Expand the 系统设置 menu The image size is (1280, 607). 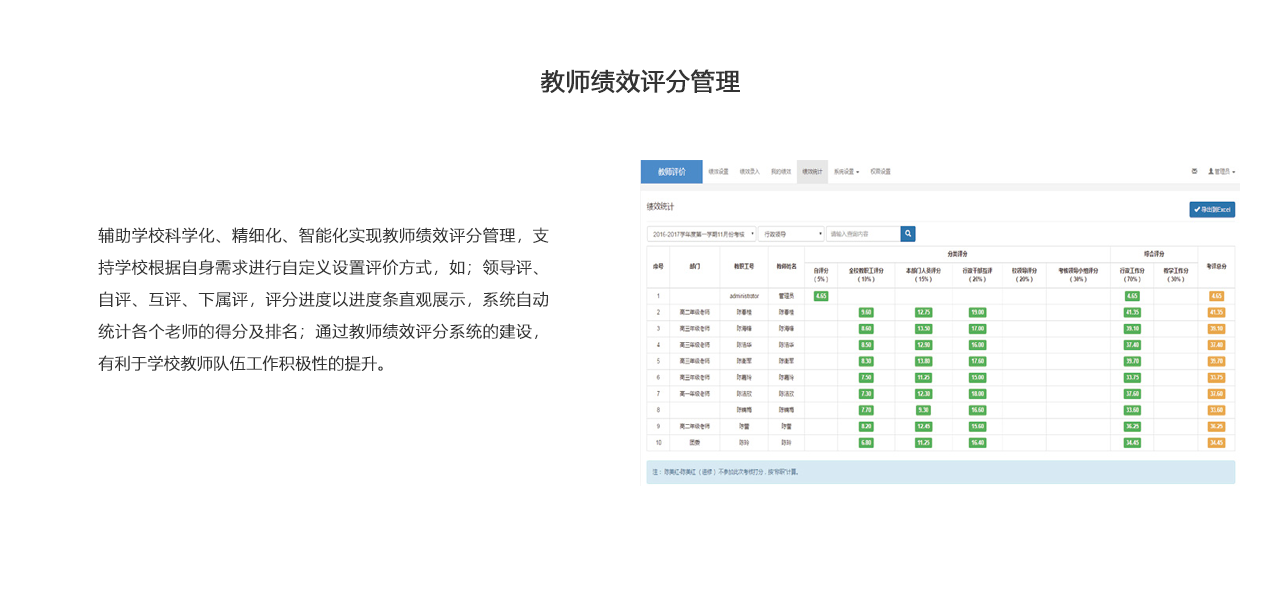[846, 172]
